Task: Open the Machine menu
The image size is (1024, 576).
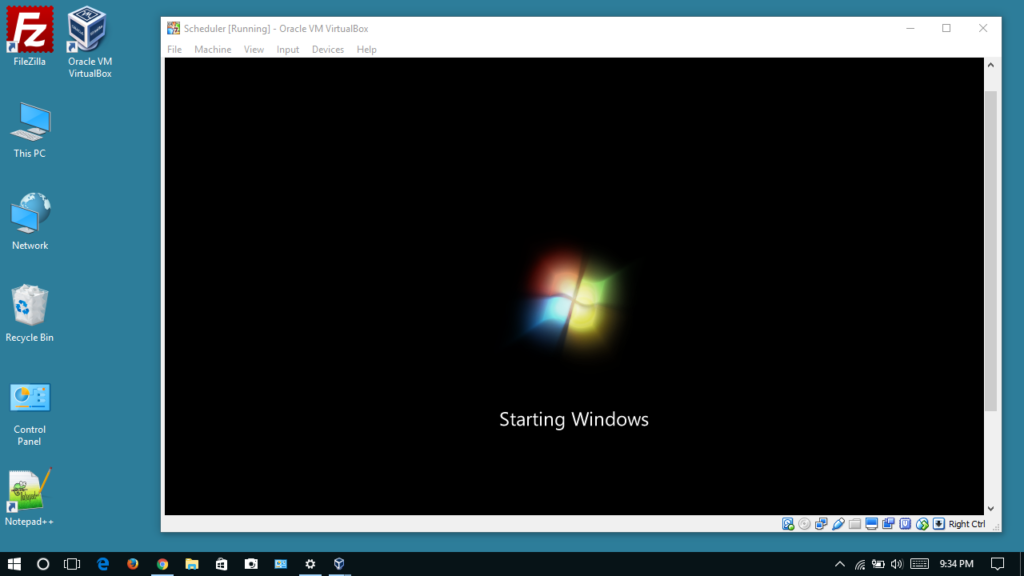Action: (212, 50)
